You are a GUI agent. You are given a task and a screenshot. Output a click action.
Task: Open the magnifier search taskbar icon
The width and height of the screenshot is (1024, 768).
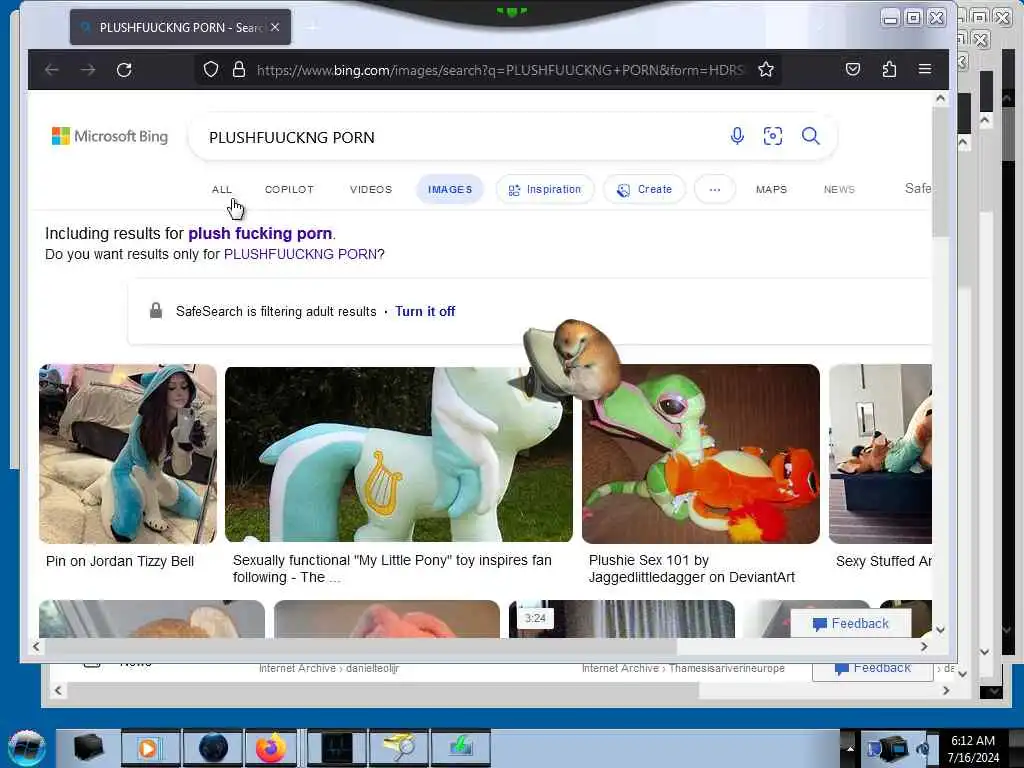(398, 748)
